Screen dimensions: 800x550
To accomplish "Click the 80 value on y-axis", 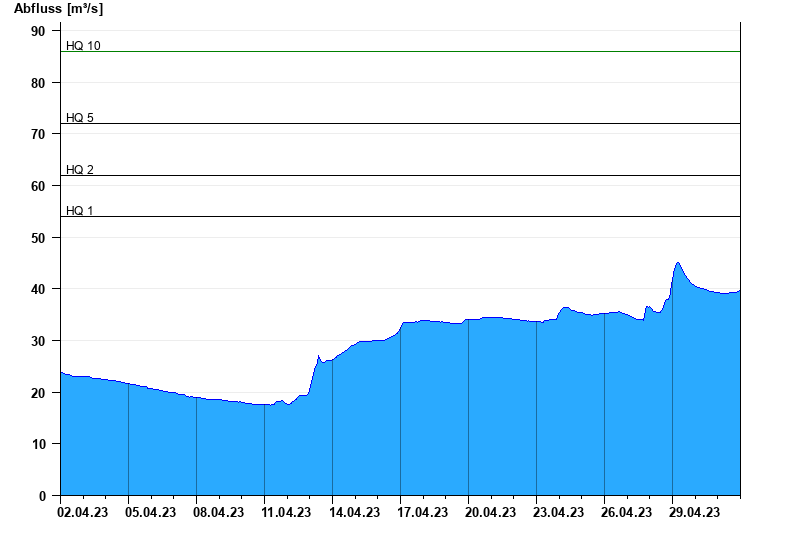I will 38,83.
